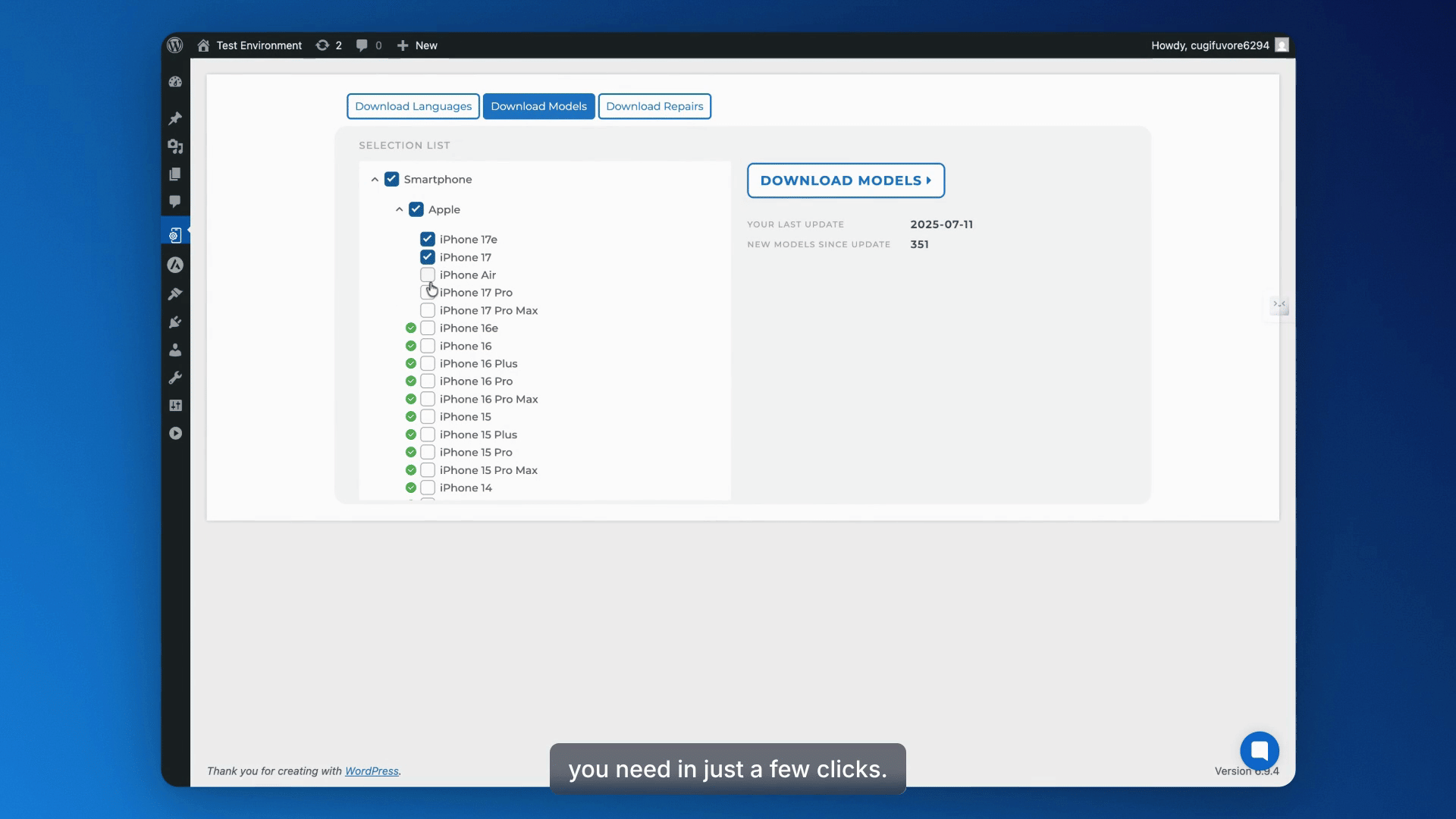Open Howdy, cugifuvore6294 account menu
The height and width of the screenshot is (819, 1456).
coord(1219,45)
